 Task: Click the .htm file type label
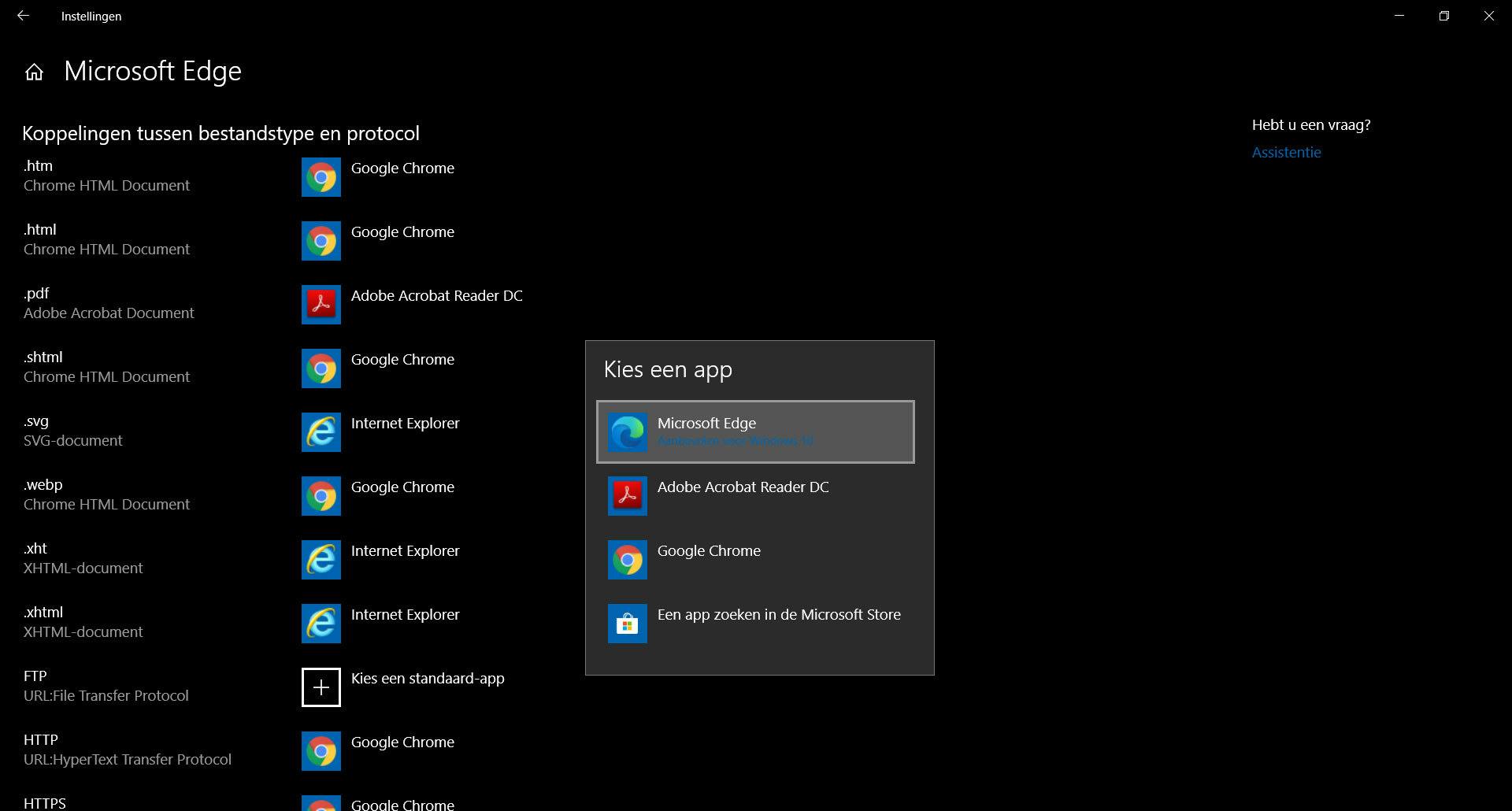coord(38,166)
